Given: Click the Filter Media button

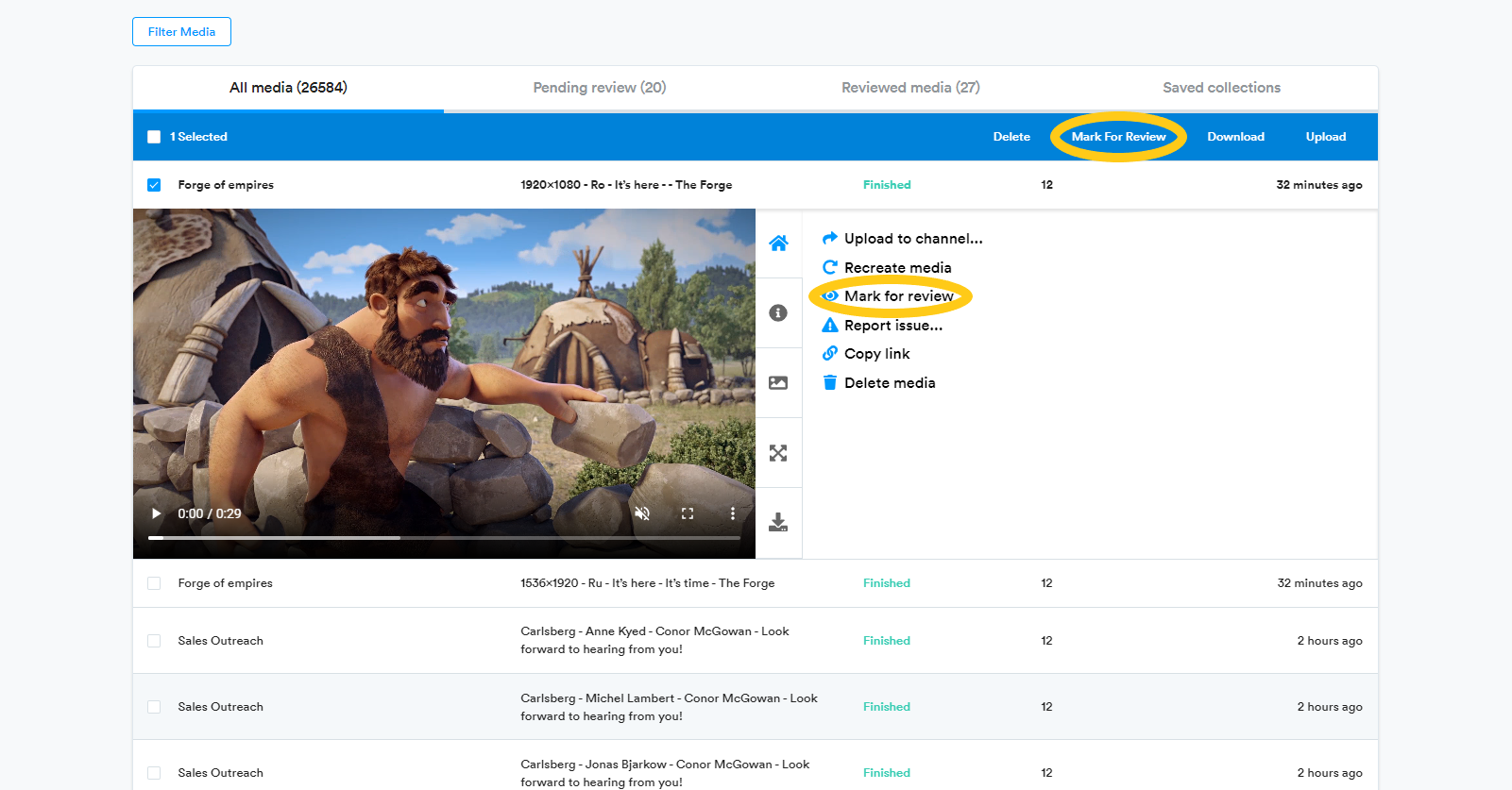Looking at the screenshot, I should coord(181,32).
